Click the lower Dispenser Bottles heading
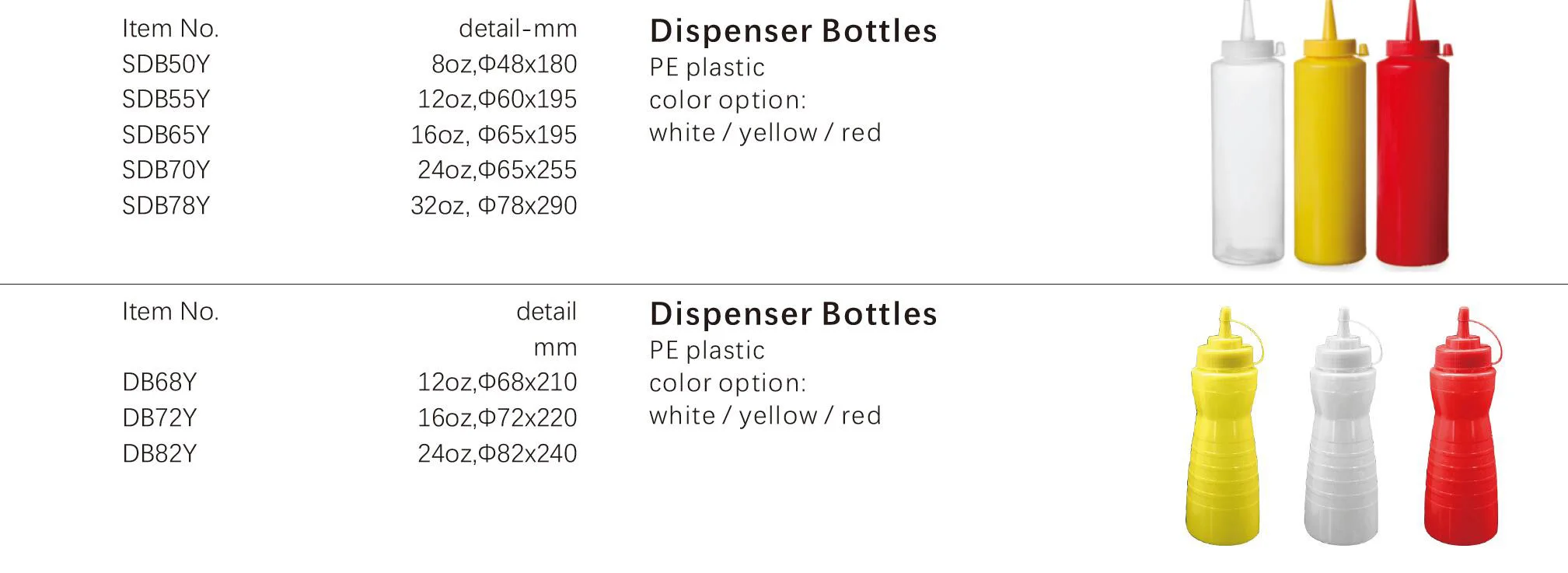This screenshot has height=573, width=1568. [793, 314]
